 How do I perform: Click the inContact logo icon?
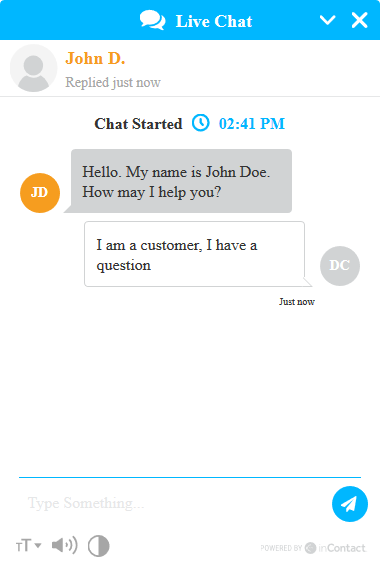click(x=310, y=548)
